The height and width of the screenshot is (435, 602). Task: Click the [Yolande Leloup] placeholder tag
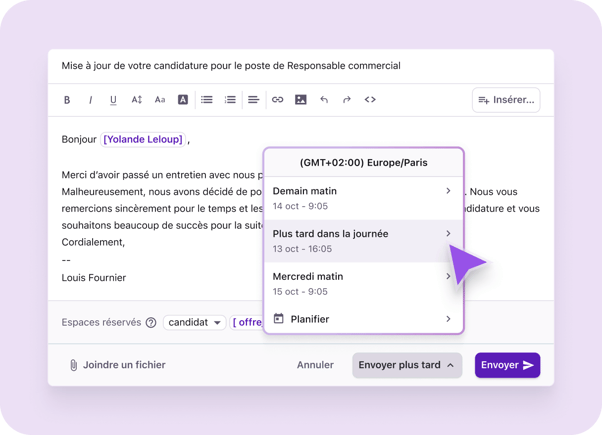coord(143,139)
